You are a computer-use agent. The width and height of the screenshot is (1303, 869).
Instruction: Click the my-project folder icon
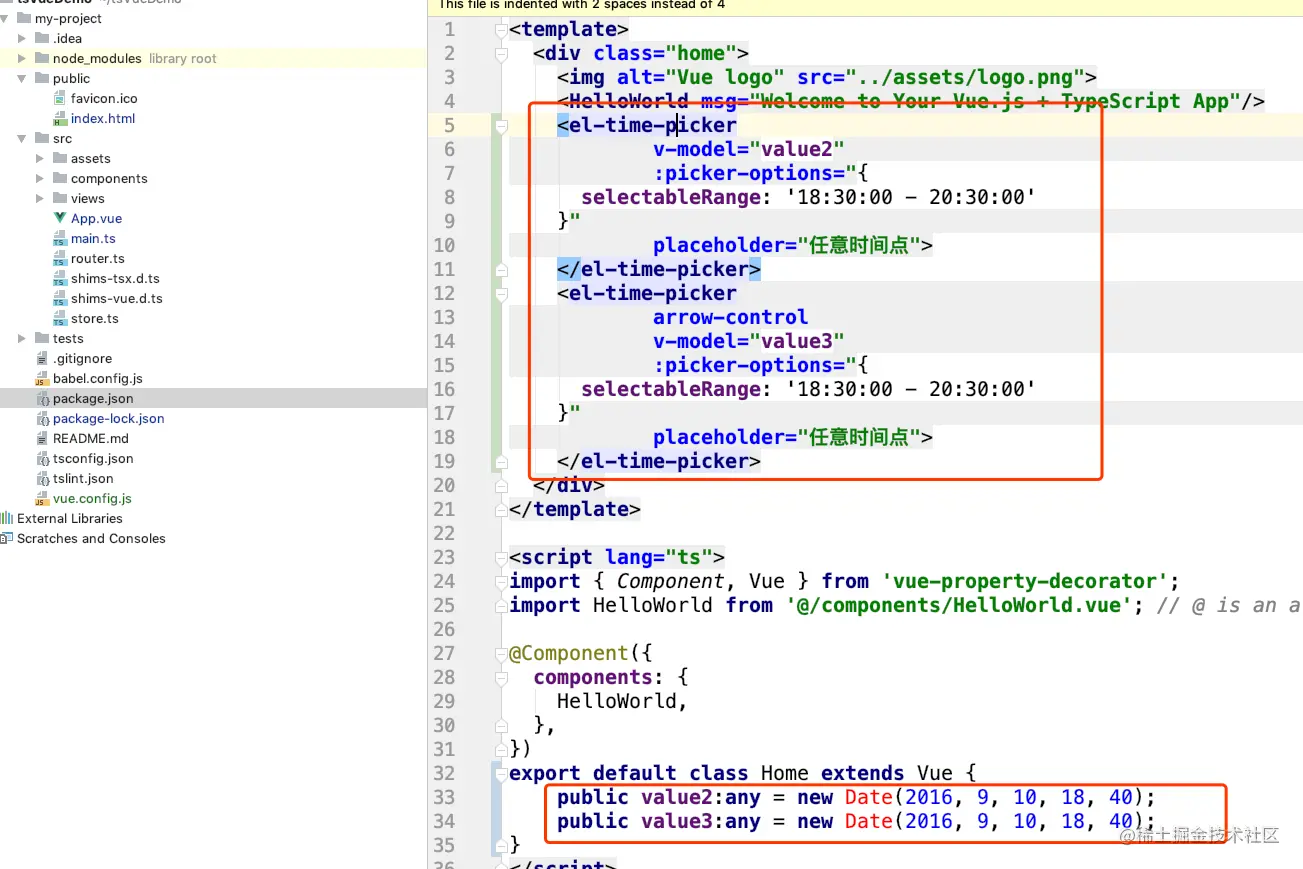tap(24, 19)
